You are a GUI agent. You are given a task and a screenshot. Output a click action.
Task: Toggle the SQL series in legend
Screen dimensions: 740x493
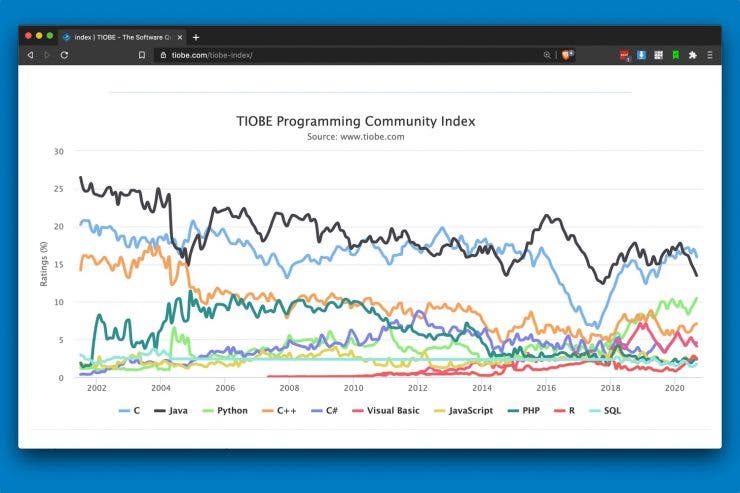(605, 411)
